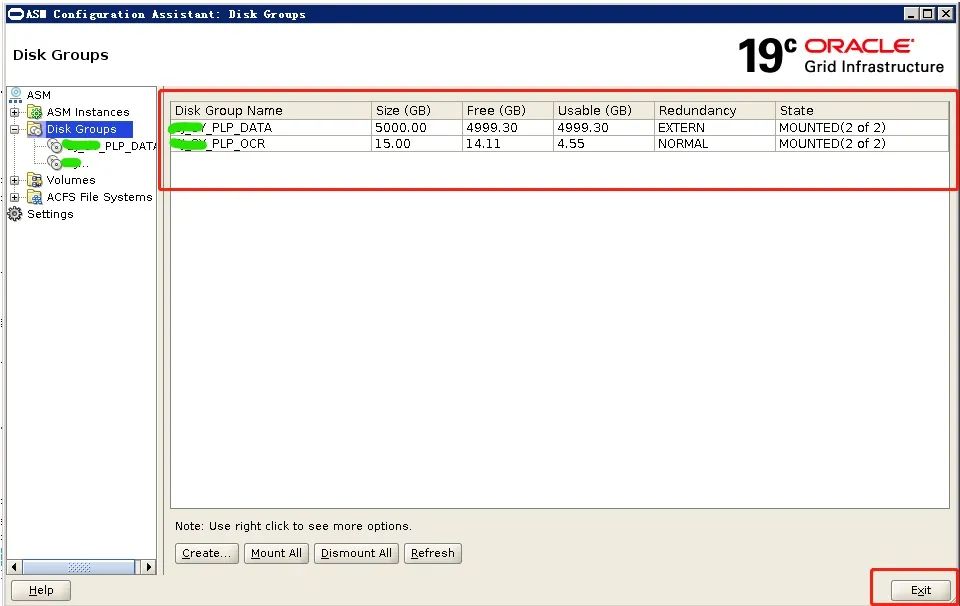
Task: Click the NORMAL redundancy cell
Action: coord(714,144)
